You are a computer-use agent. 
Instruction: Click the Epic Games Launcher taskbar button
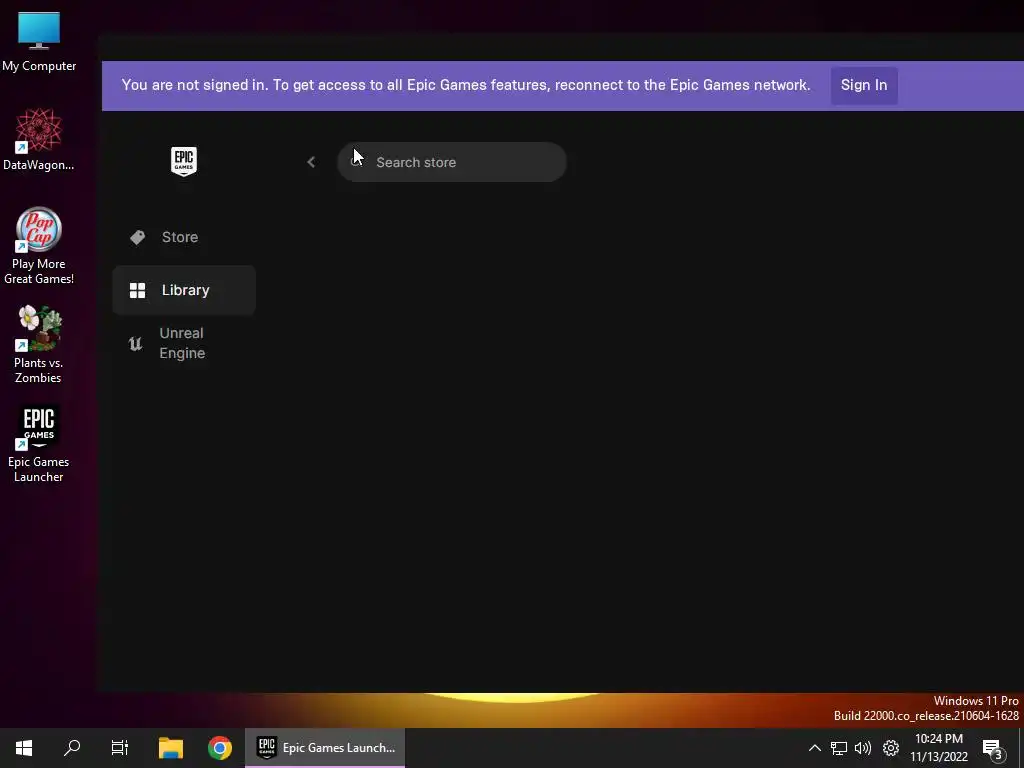click(325, 748)
